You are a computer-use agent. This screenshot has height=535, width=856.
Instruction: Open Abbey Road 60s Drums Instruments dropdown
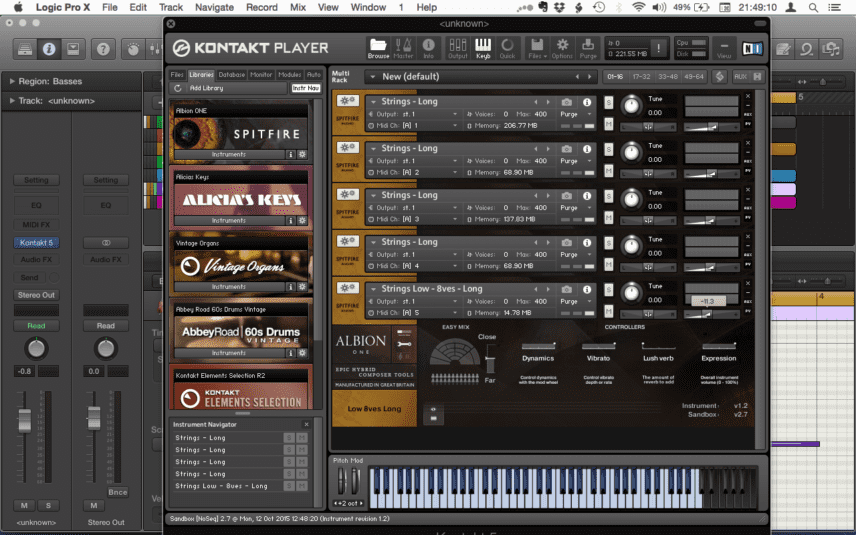point(229,353)
